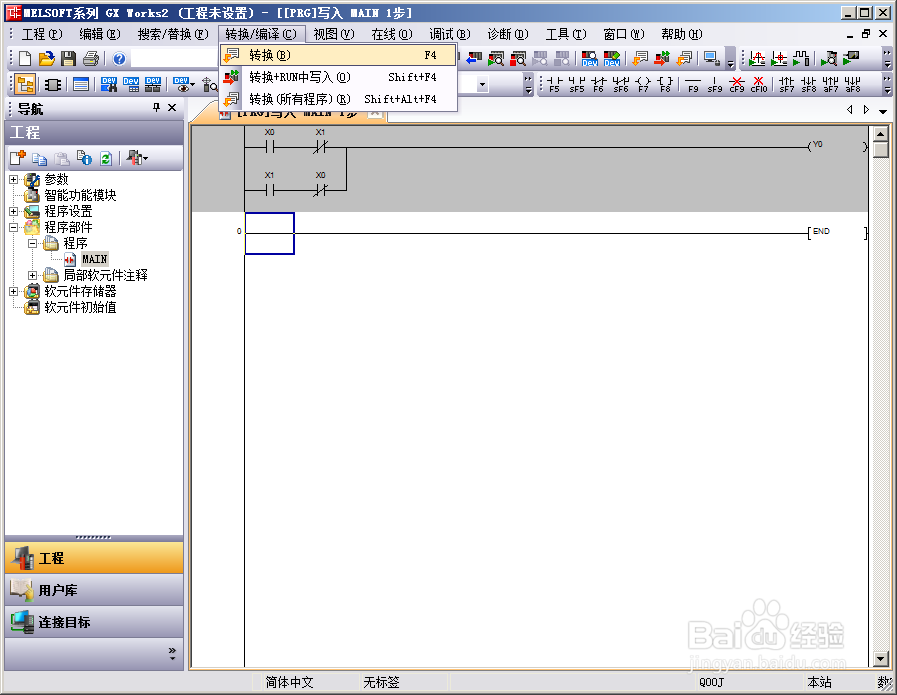Click the property info icon in project panel
897x695 pixels.
[x=84, y=158]
